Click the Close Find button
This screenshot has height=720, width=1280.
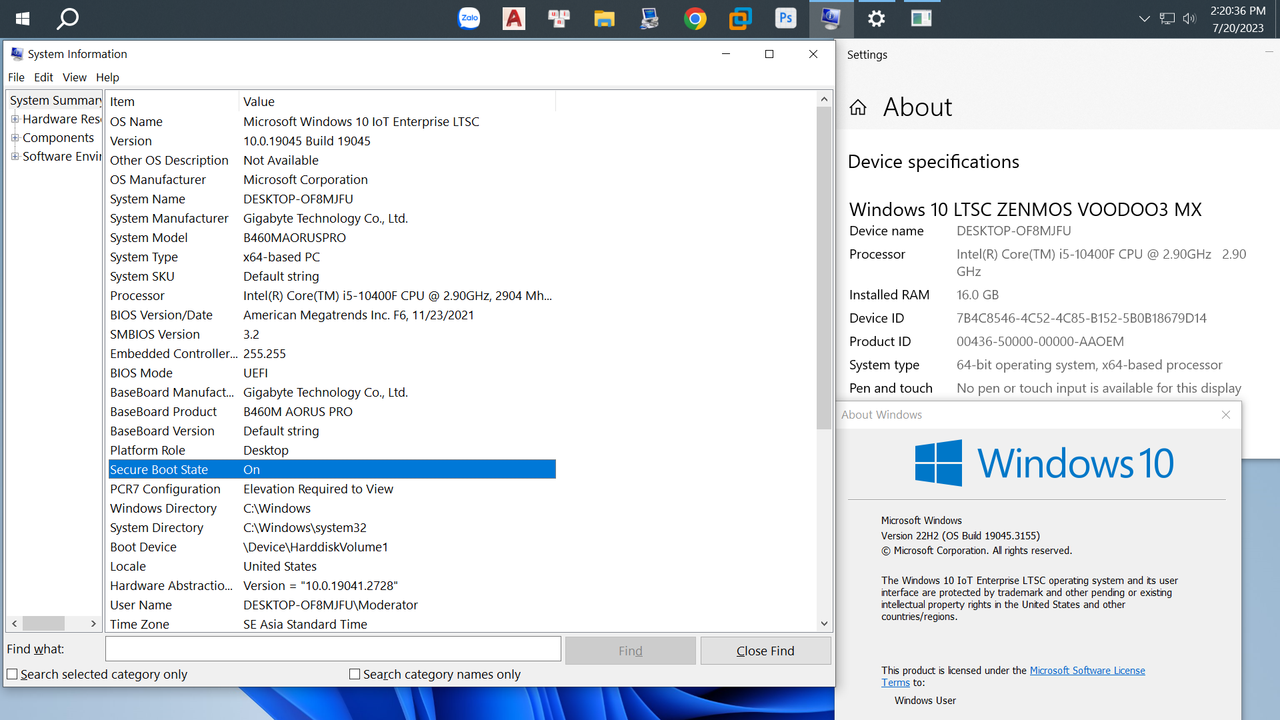(765, 650)
